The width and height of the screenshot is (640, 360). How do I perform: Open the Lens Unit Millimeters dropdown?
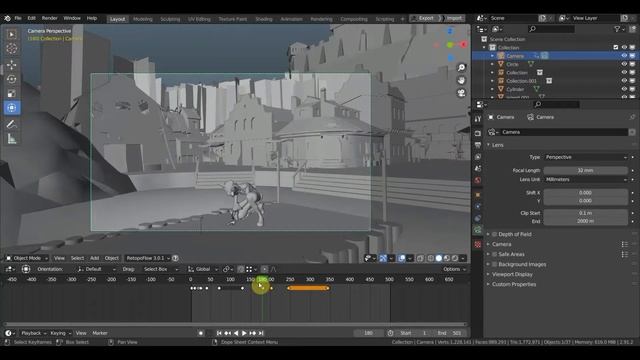click(585, 180)
